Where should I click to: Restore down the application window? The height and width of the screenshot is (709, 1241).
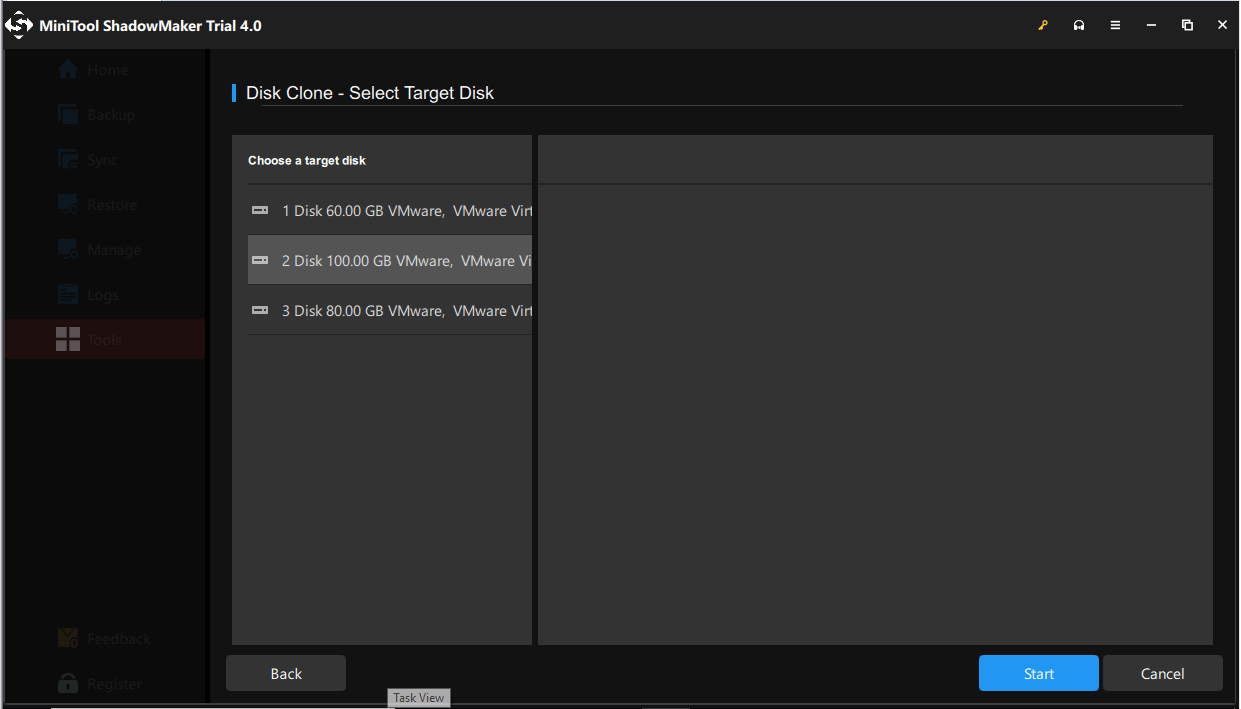click(1187, 26)
